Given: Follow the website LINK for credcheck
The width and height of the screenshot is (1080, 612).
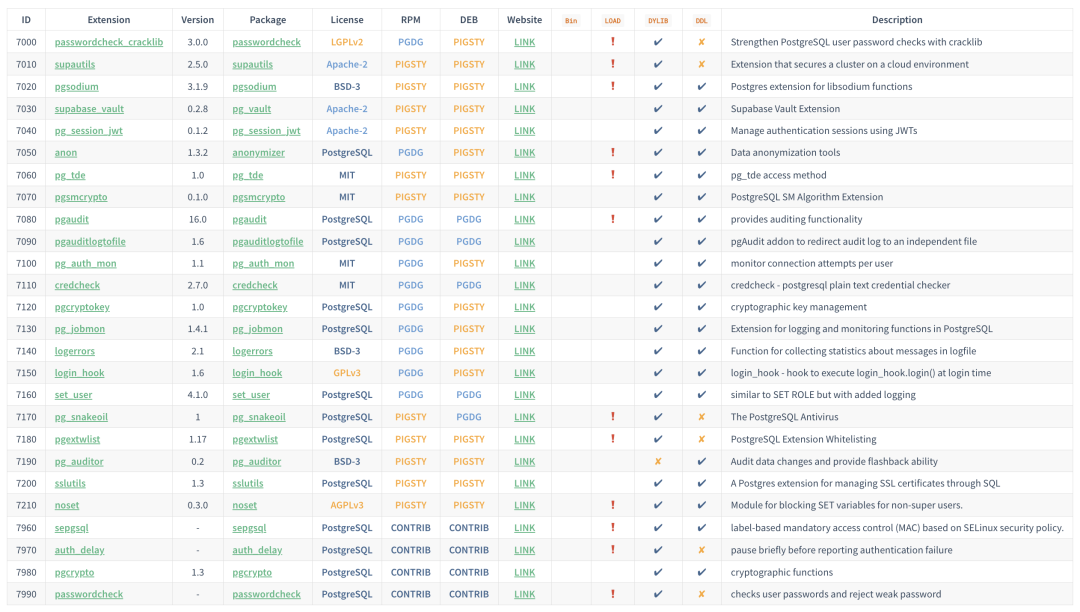Looking at the screenshot, I should [x=524, y=285].
